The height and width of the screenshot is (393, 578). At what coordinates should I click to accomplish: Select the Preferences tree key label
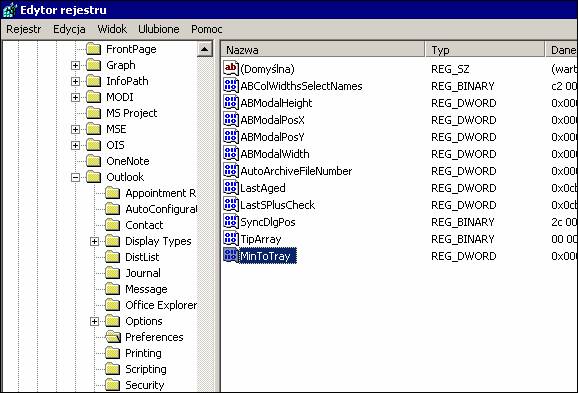click(154, 337)
